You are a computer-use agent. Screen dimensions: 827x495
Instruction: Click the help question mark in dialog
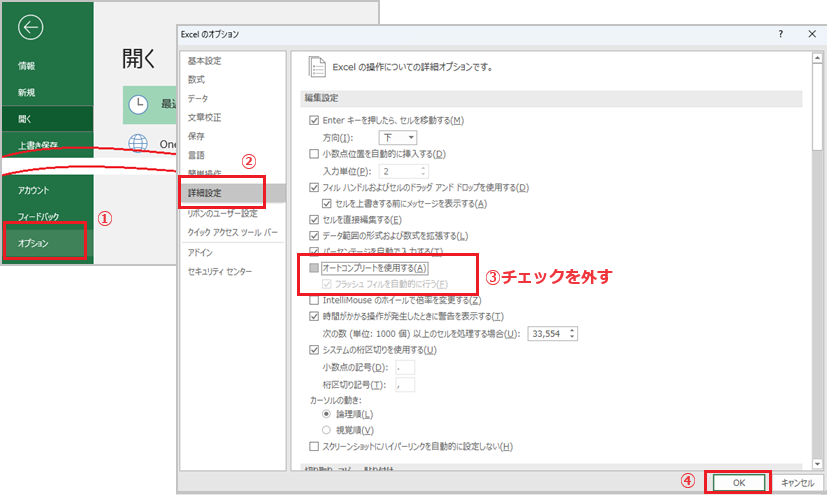click(781, 34)
